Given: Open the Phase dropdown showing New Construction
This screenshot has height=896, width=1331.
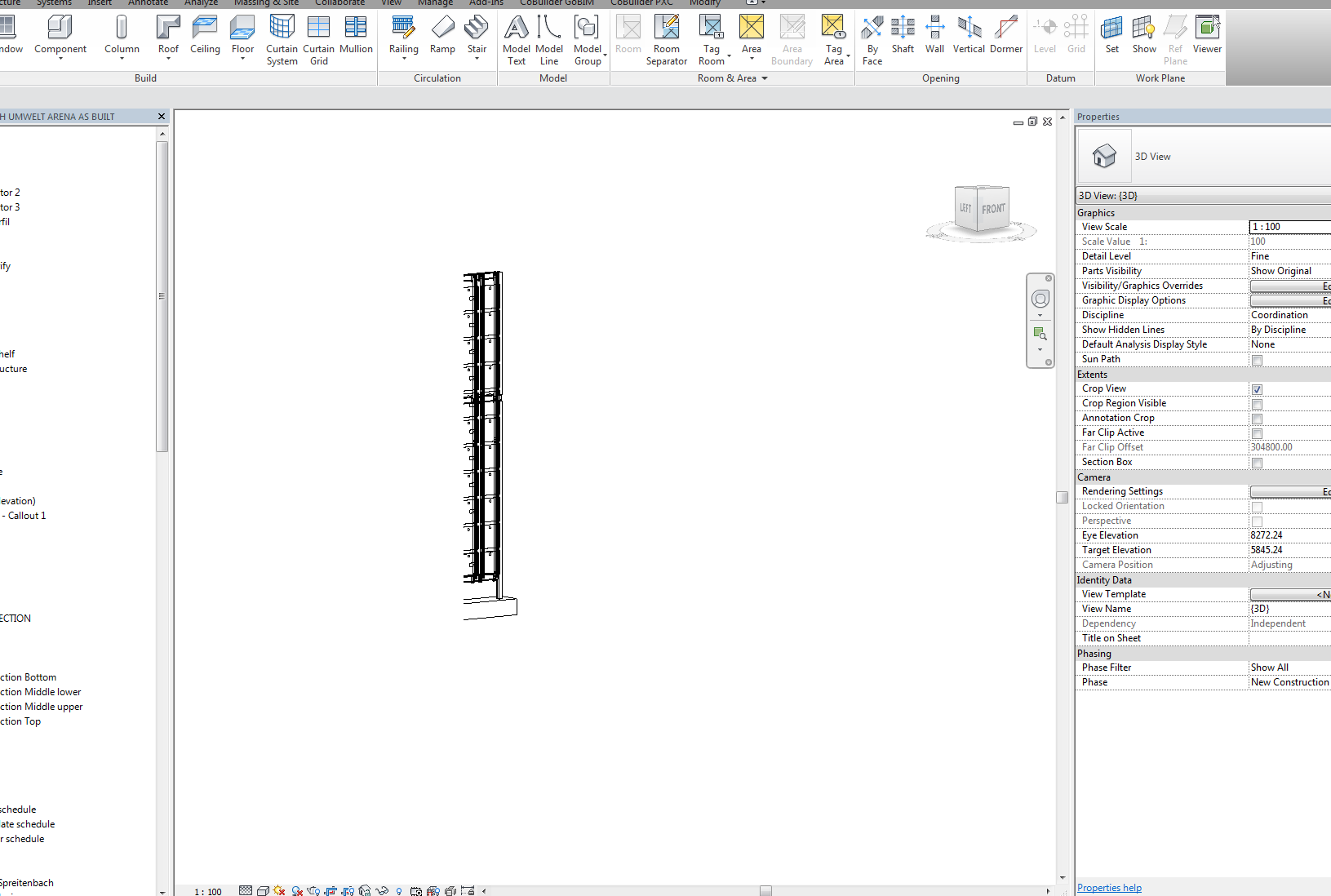Looking at the screenshot, I should point(1288,682).
